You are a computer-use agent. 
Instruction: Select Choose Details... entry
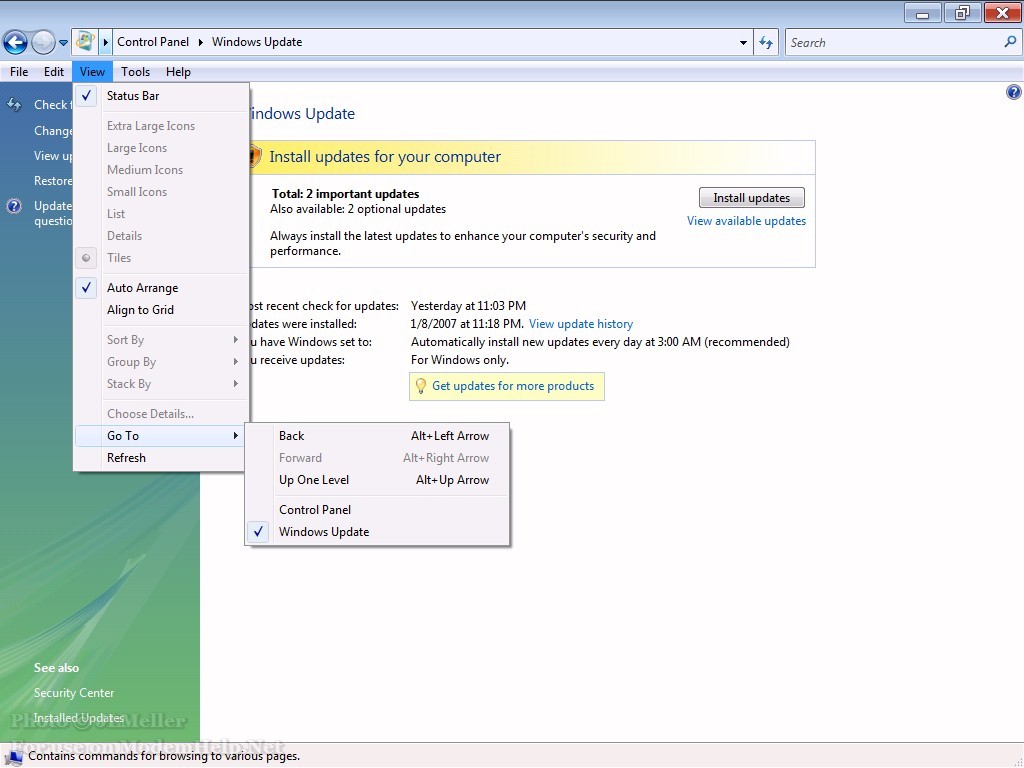pos(161,414)
